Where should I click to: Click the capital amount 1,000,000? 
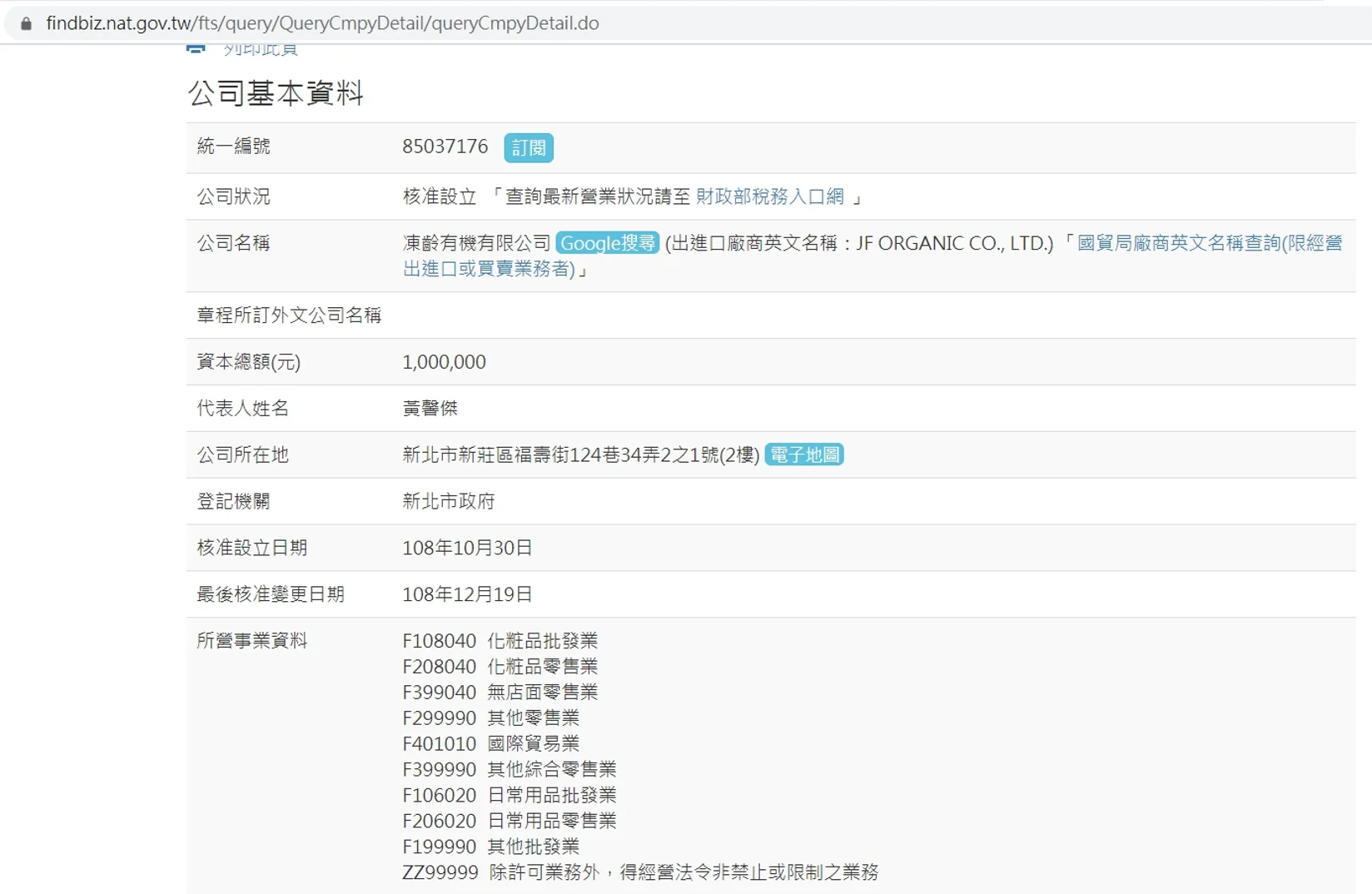coord(444,362)
